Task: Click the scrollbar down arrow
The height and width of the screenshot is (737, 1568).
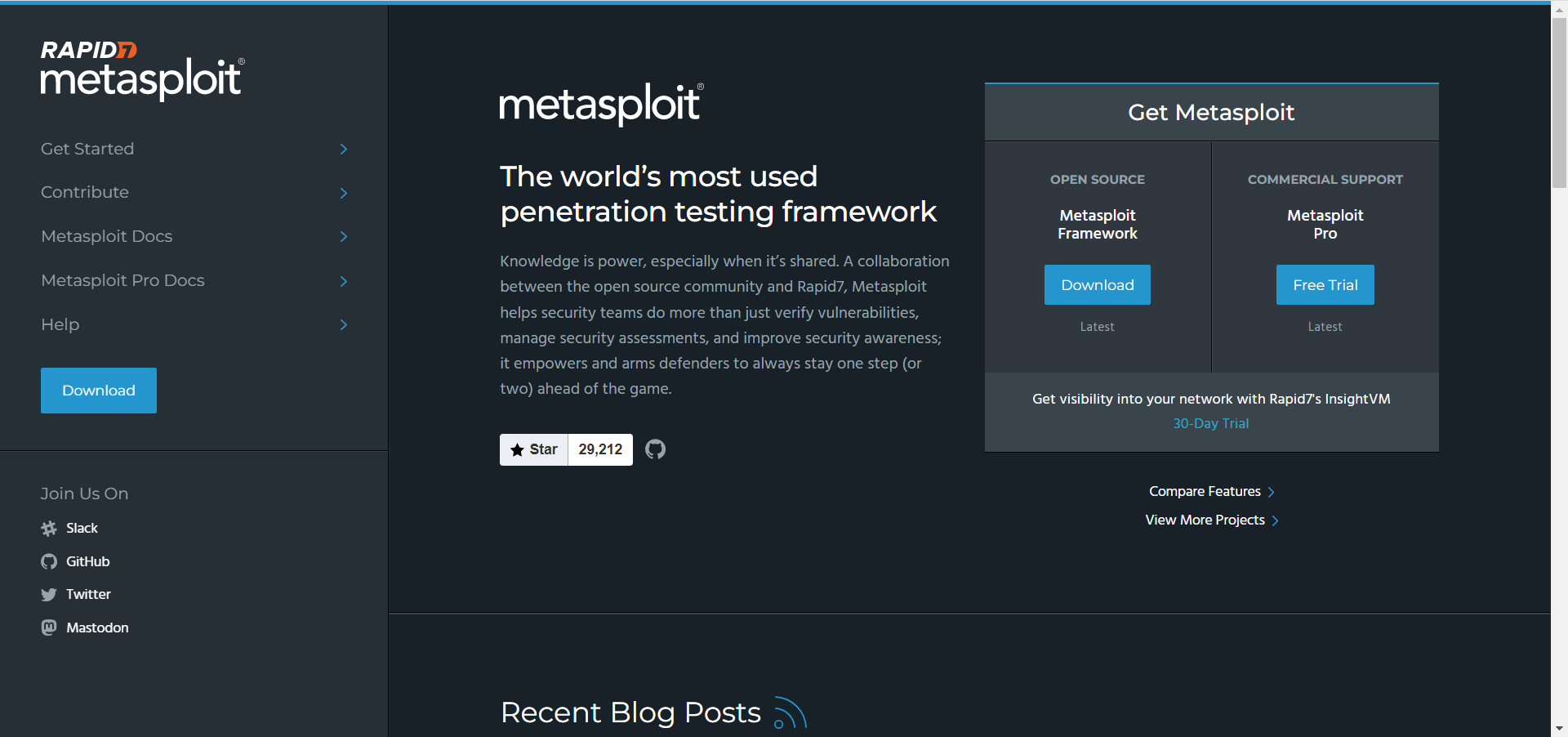Action: click(1559, 728)
